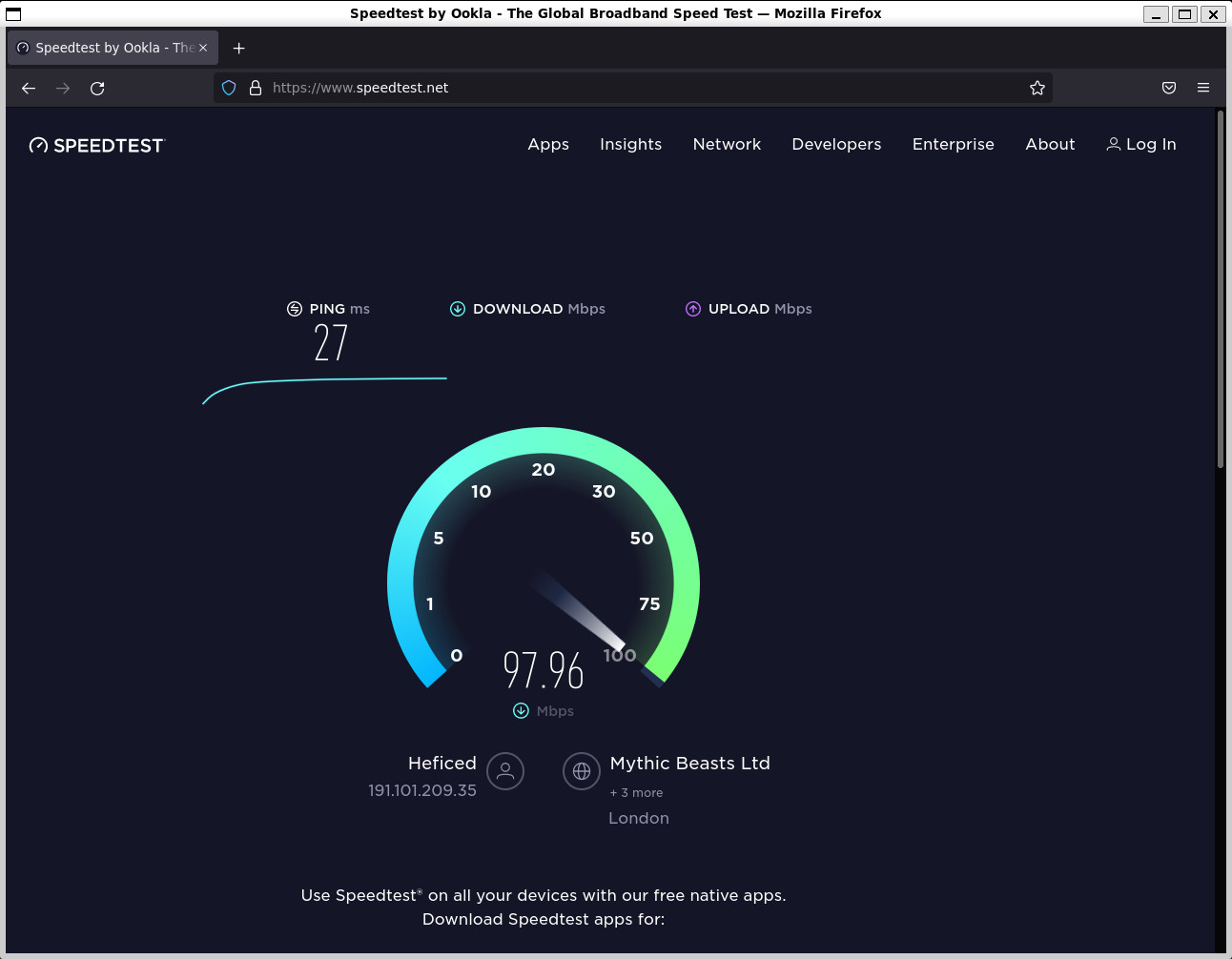Click the browser forward arrow
Viewport: 1232px width, 959px height.
coord(63,88)
